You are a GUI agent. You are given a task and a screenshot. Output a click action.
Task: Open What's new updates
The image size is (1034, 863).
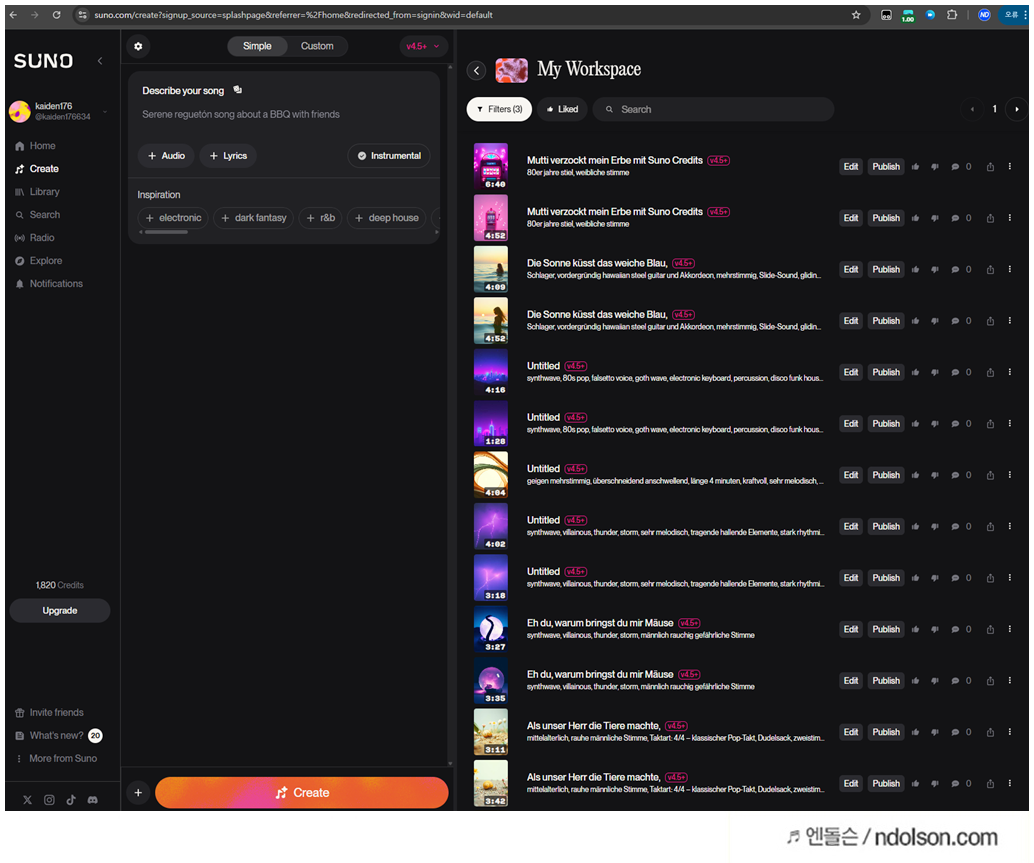click(58, 736)
